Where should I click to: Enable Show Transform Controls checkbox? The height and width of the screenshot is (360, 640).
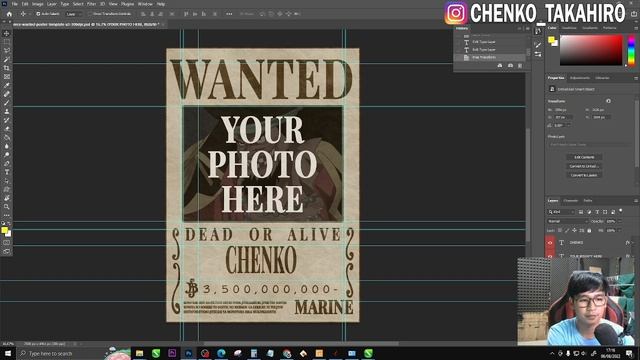point(90,14)
